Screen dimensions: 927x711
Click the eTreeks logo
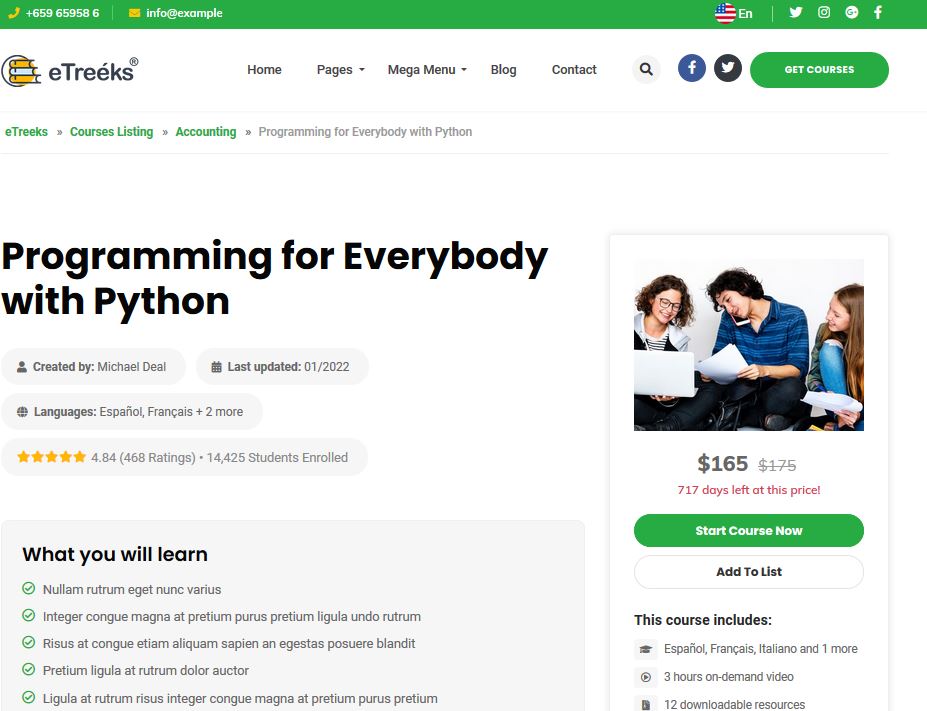(x=70, y=71)
